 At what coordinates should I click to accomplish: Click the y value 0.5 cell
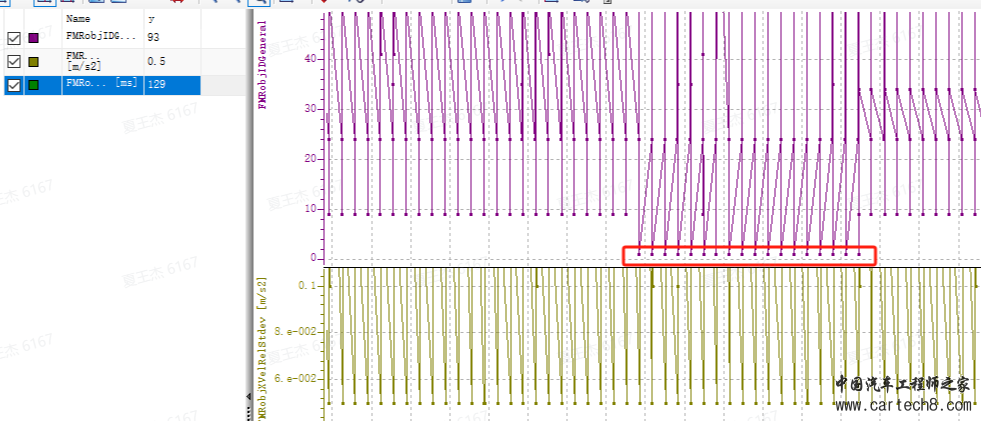156,61
